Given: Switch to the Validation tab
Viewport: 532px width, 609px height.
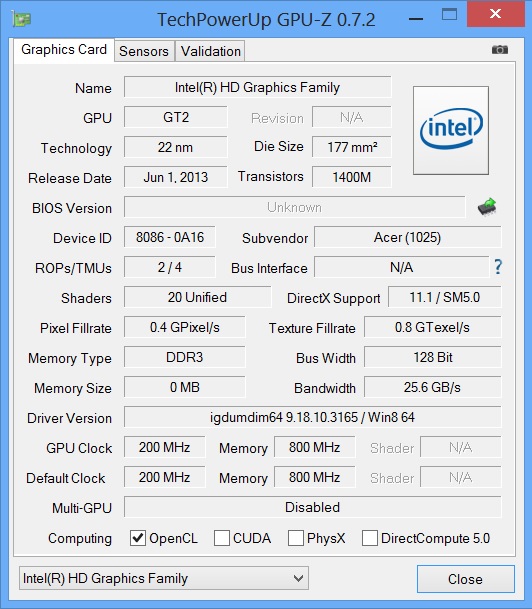Looking at the screenshot, I should click(x=211, y=51).
